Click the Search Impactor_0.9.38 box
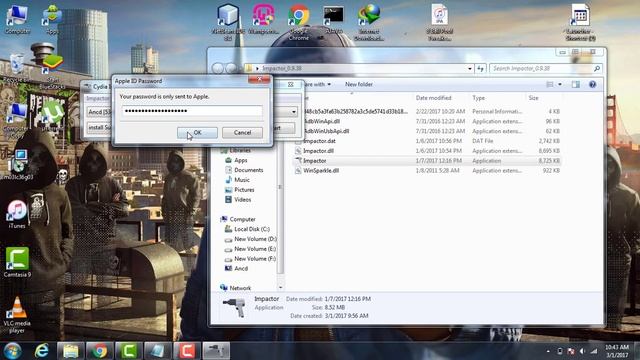Screen dimensions: 640x360 546,69
